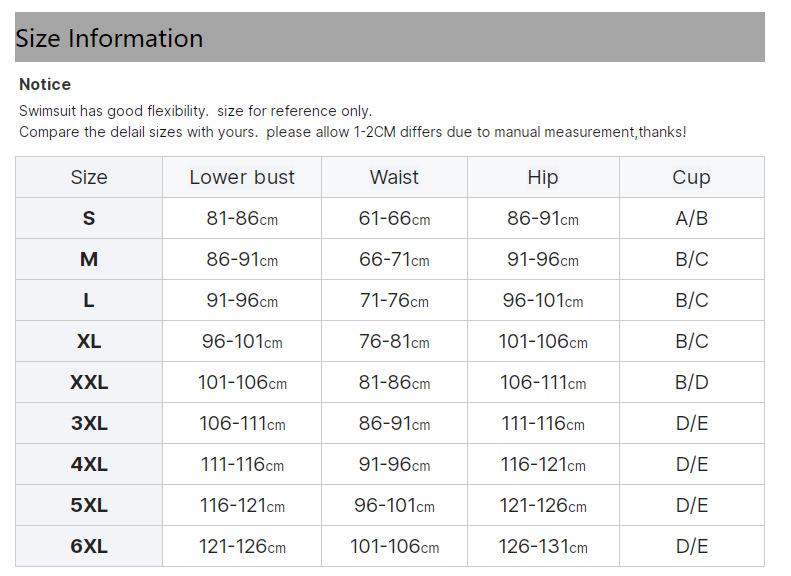
Task: Click the A/B cup cell
Action: (x=691, y=219)
